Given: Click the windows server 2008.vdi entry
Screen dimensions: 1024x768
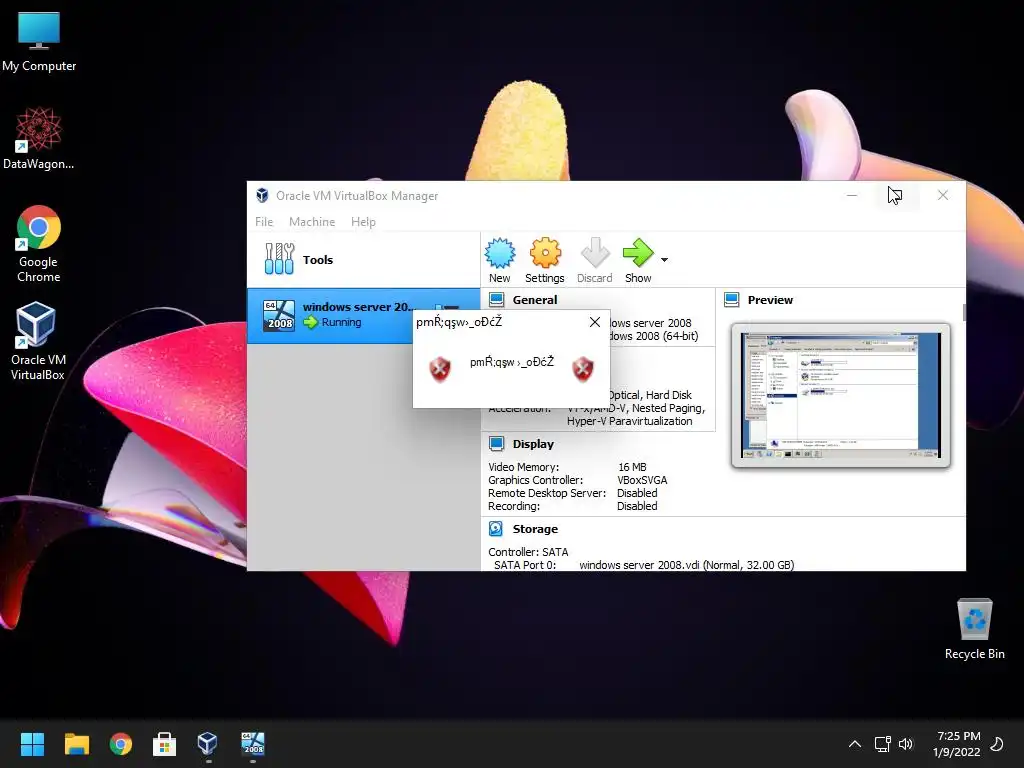Looking at the screenshot, I should (686, 565).
